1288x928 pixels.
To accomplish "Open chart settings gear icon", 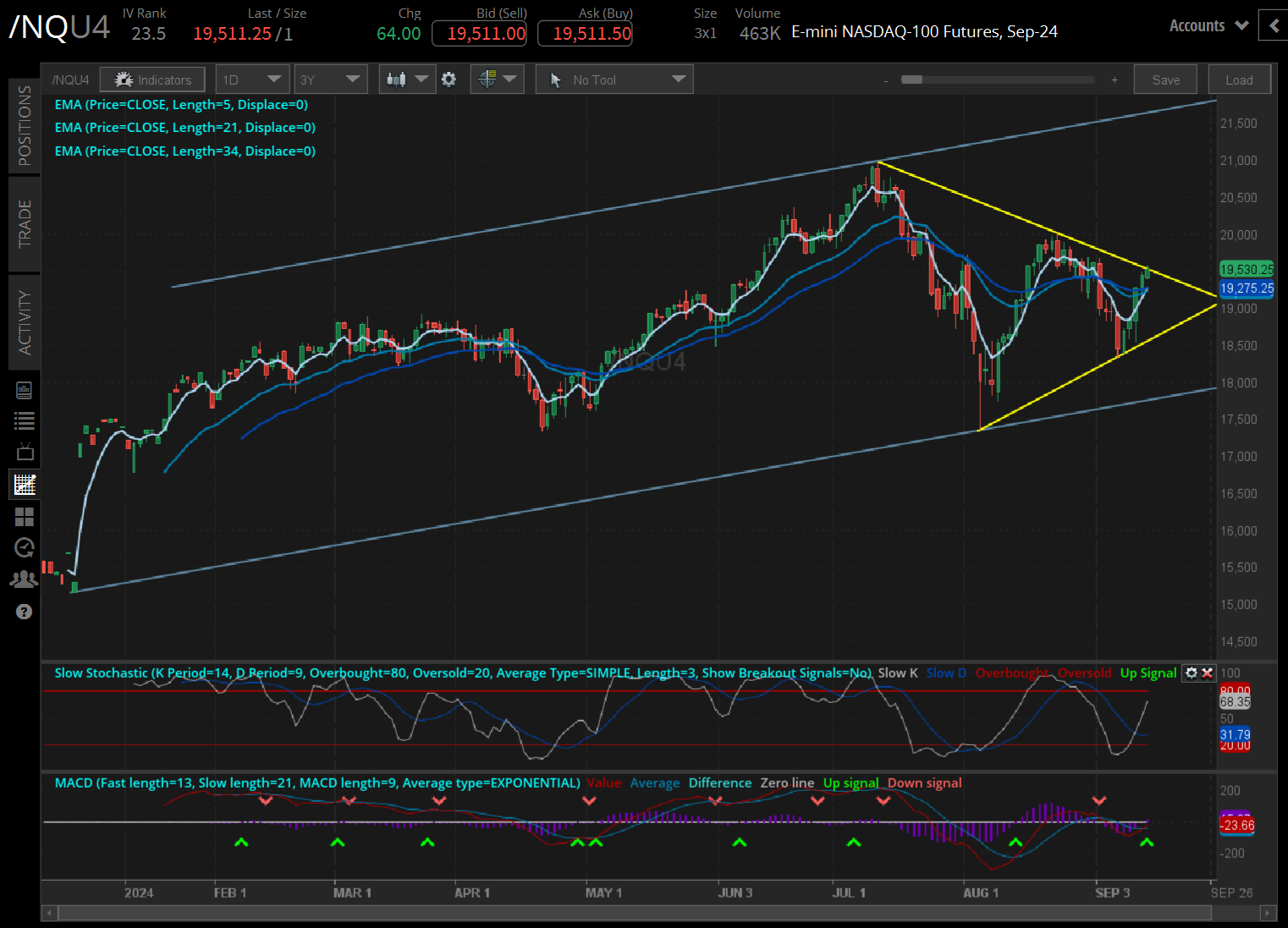I will tap(449, 79).
